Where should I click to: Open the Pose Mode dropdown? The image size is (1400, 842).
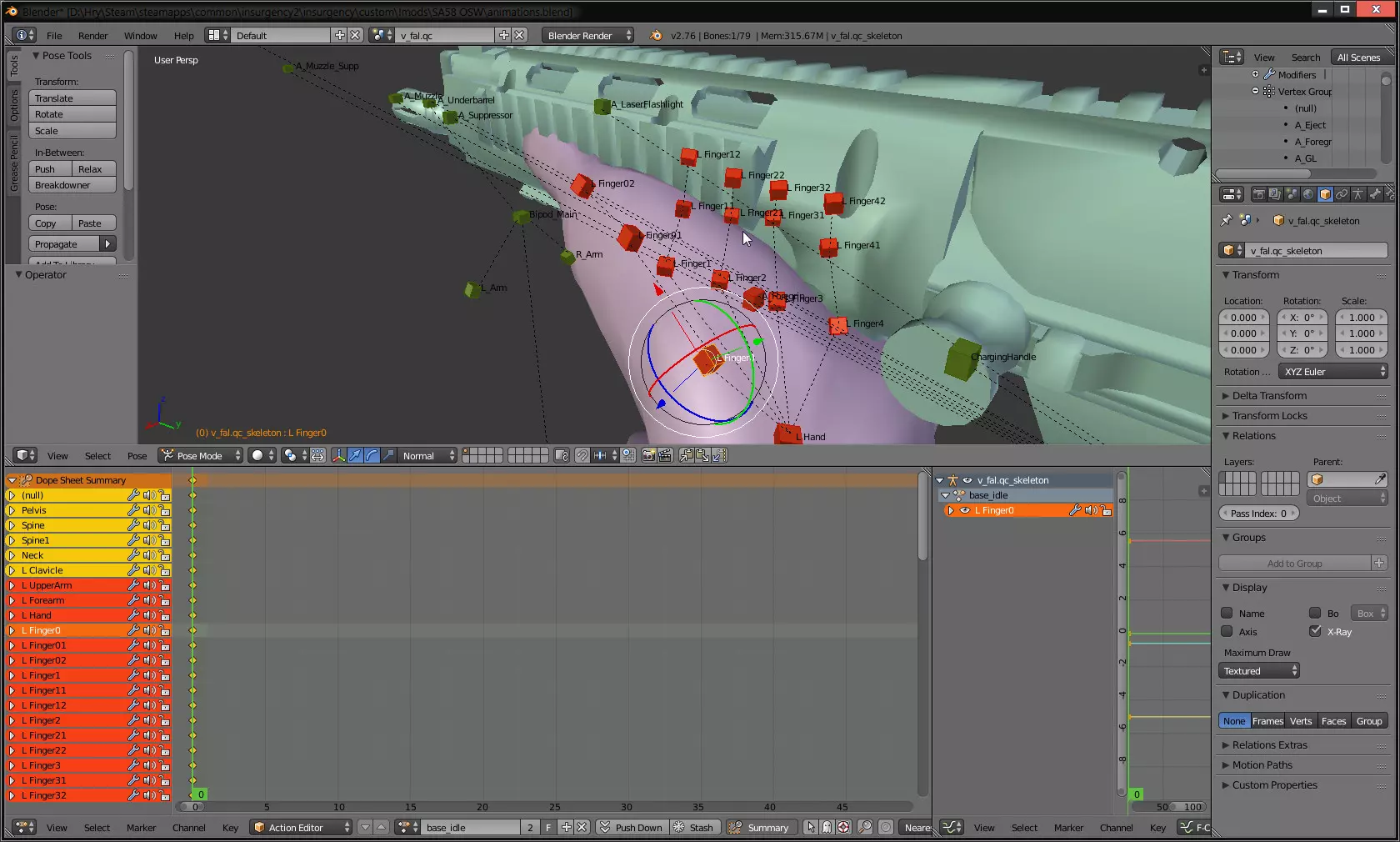(x=201, y=455)
